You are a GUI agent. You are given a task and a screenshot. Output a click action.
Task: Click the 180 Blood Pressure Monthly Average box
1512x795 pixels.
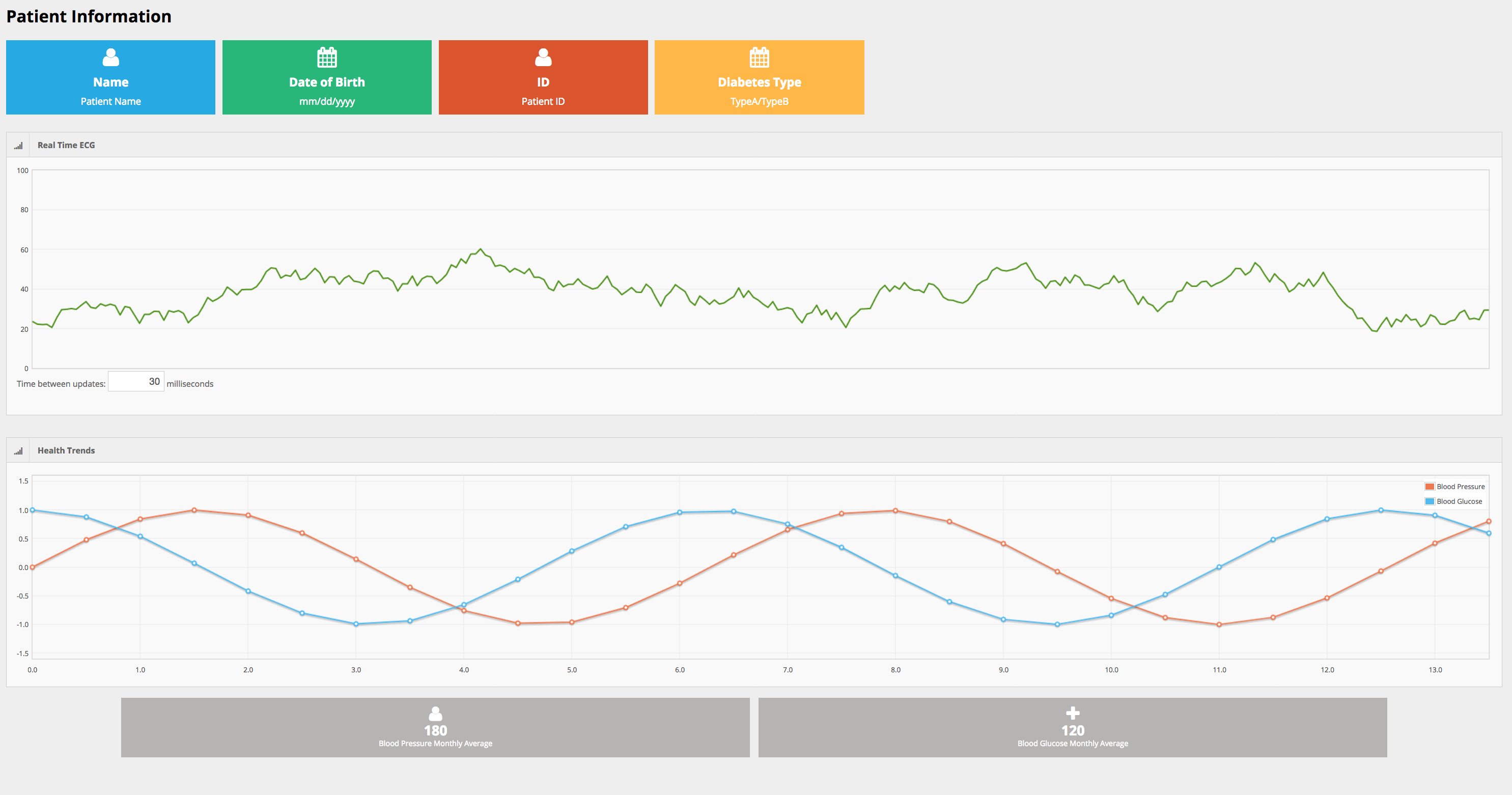point(435,730)
